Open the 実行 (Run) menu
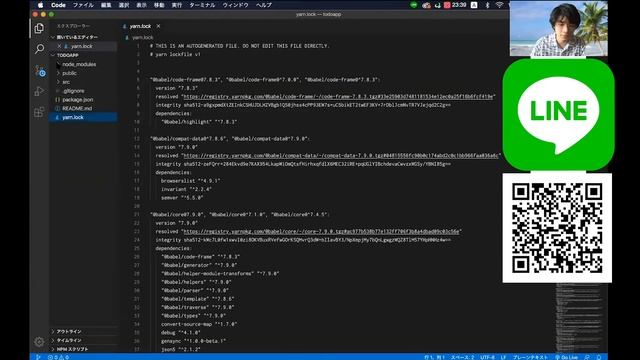The image size is (640, 360). [177, 5]
